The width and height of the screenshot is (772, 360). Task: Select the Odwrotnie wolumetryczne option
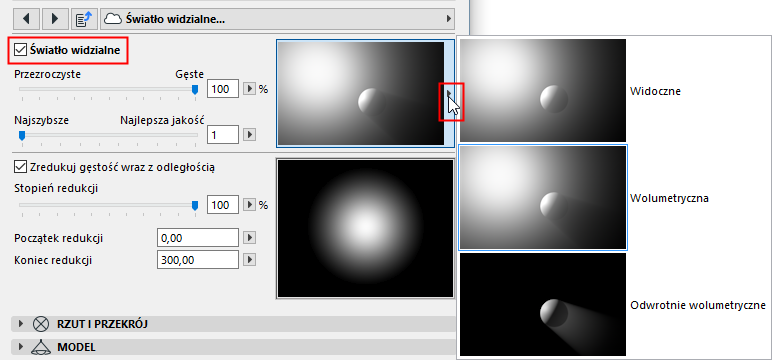[542, 304]
